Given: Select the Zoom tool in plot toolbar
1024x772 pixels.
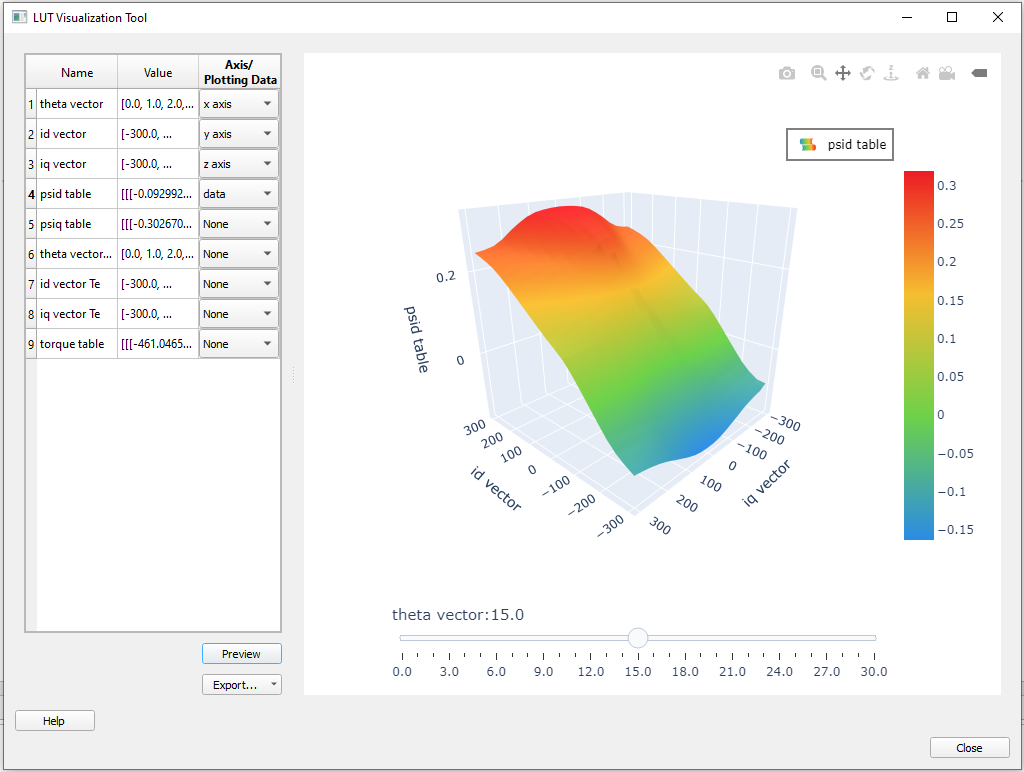Looking at the screenshot, I should 818,73.
